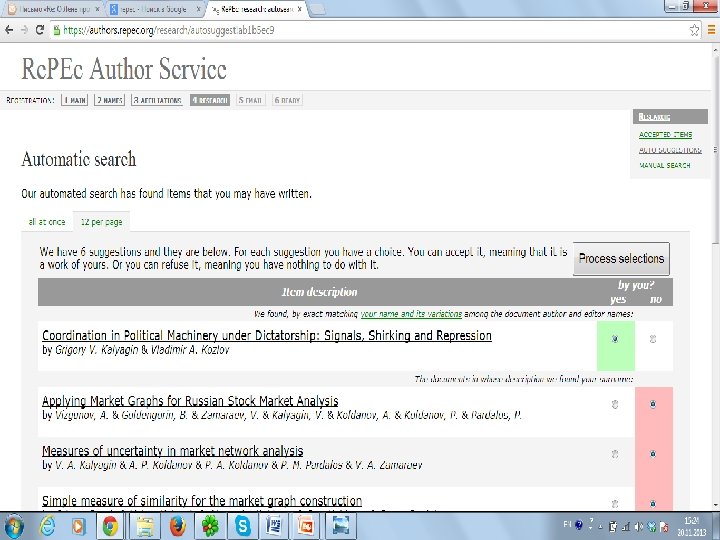Go to registration step 1 Main
This screenshot has width=720, height=540.
click(x=74, y=100)
